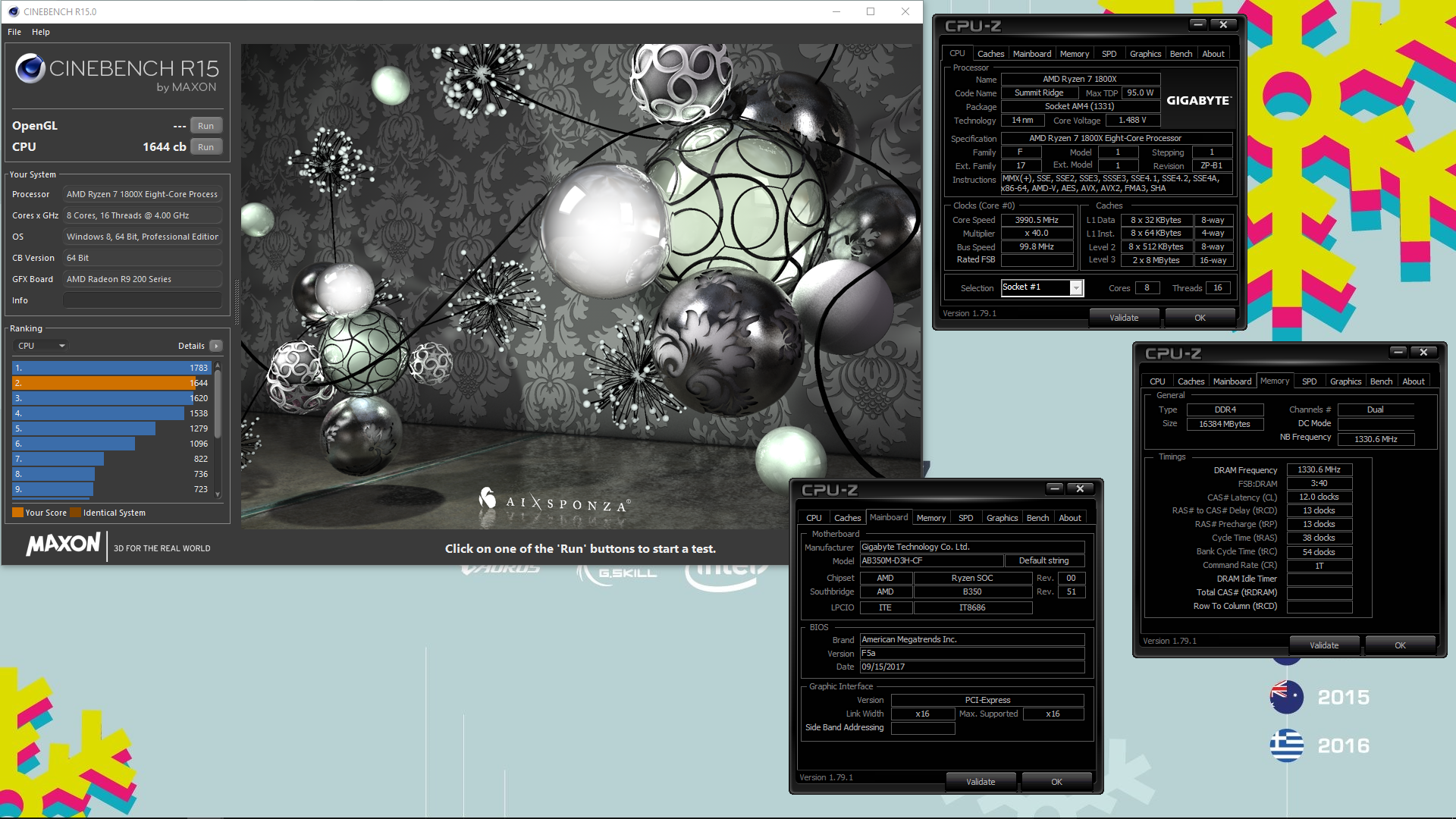
Task: Close the Memory CPU-Z window
Action: [x=1423, y=352]
